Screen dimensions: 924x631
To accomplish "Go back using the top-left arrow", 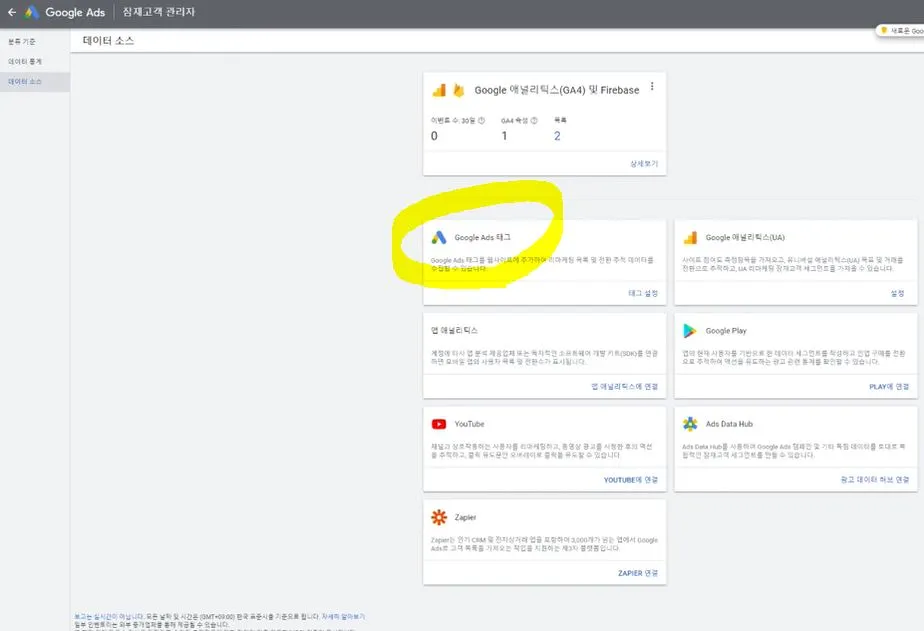I will pos(12,12).
